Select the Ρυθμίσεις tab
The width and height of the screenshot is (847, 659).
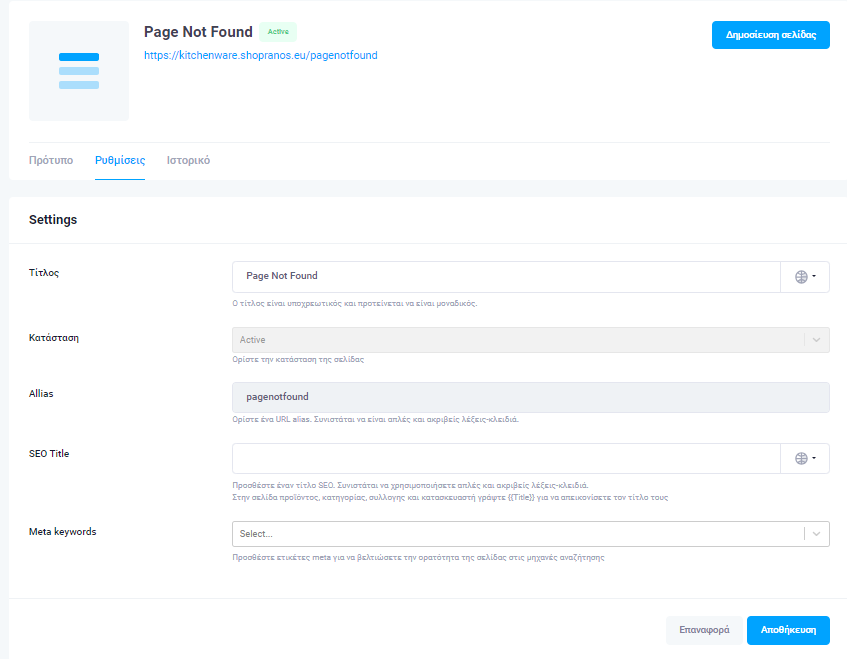pos(120,160)
